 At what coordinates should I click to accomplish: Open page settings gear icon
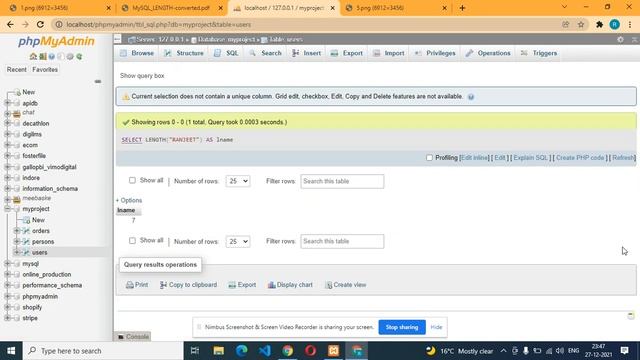point(620,40)
